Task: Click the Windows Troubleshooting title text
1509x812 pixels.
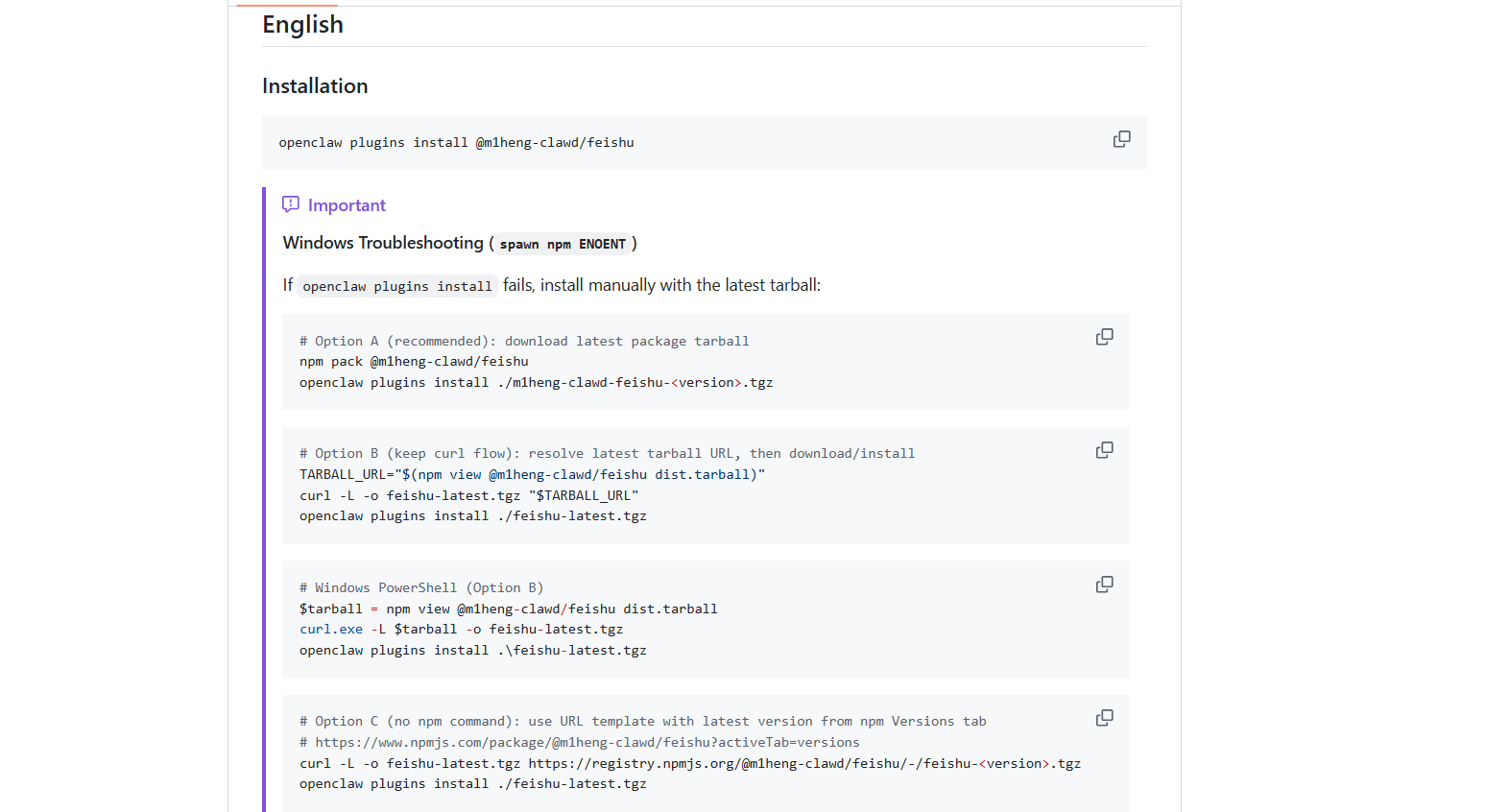Action: coord(383,243)
